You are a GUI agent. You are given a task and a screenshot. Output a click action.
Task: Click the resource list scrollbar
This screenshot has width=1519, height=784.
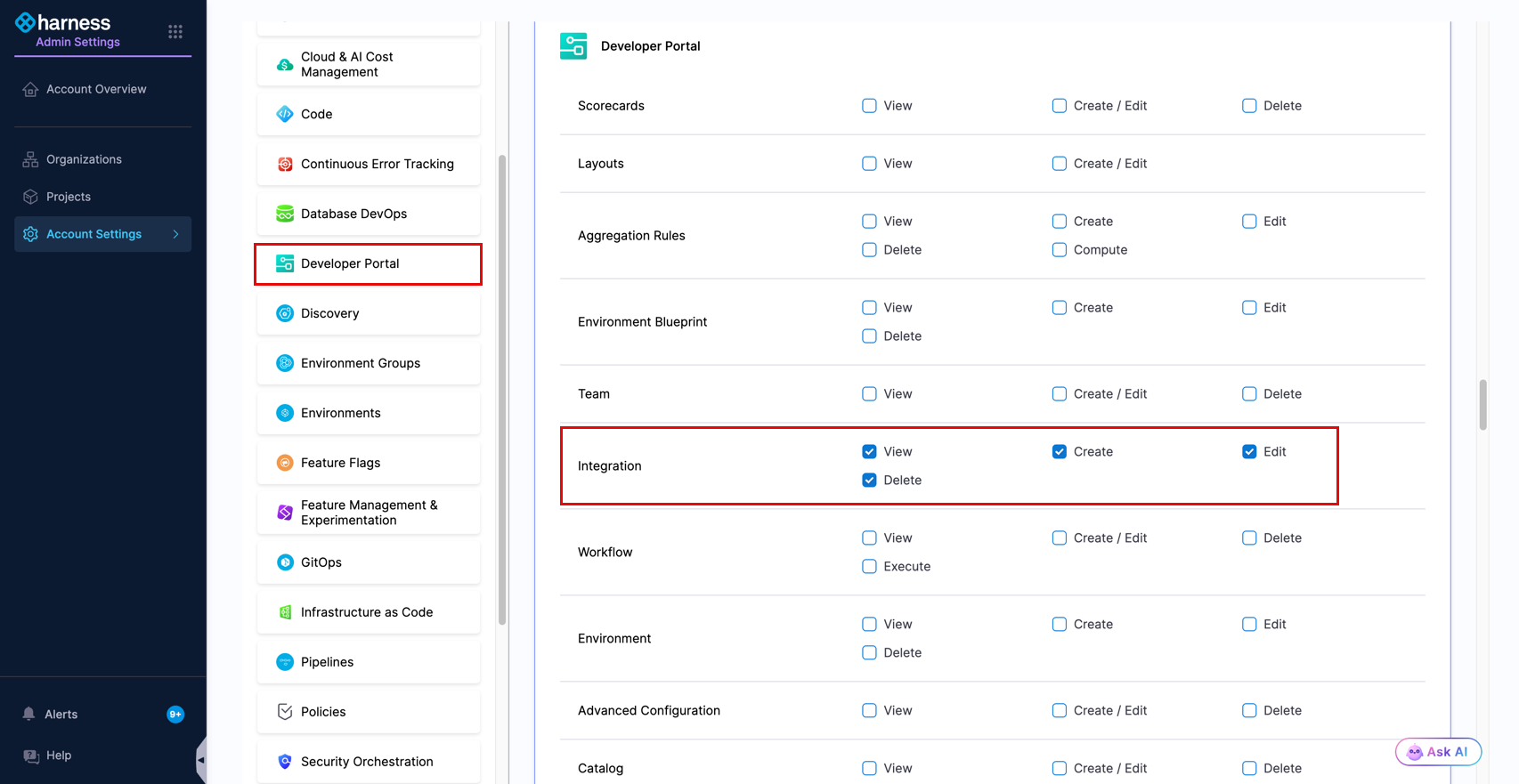pyautogui.click(x=502, y=390)
